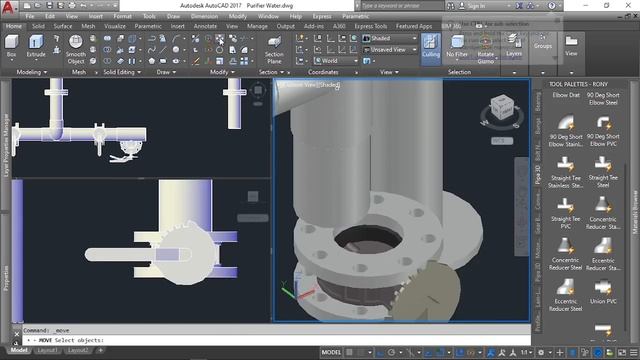Open the Dimension menu

point(204,16)
